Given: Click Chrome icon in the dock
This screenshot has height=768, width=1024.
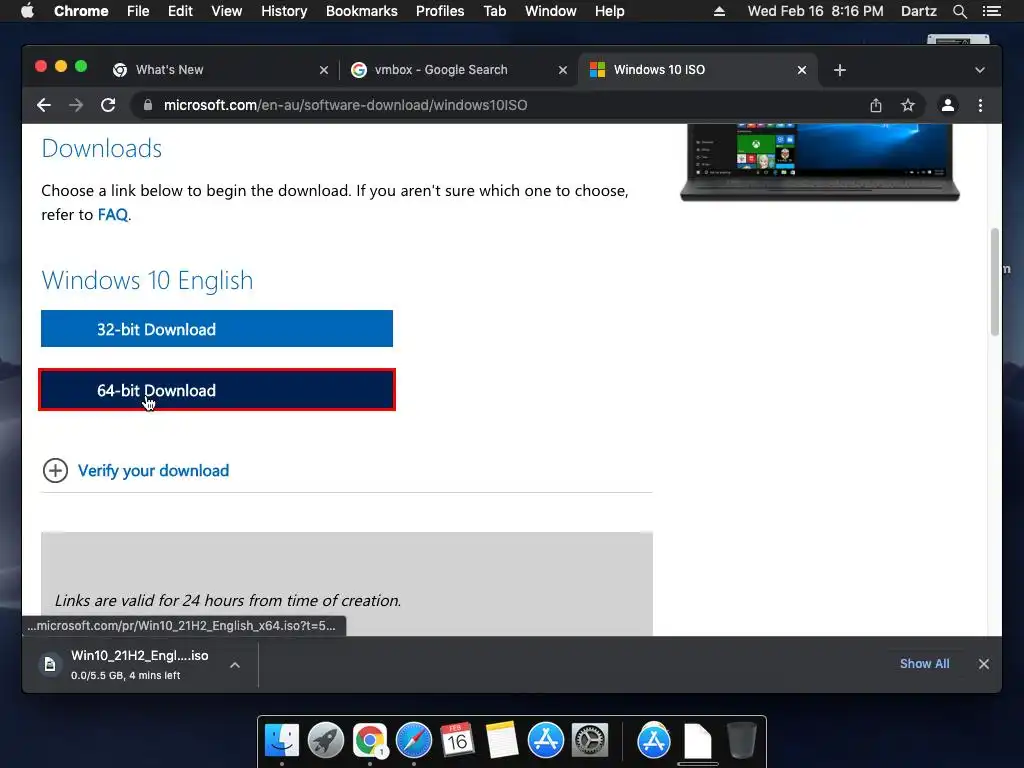Looking at the screenshot, I should tap(370, 741).
